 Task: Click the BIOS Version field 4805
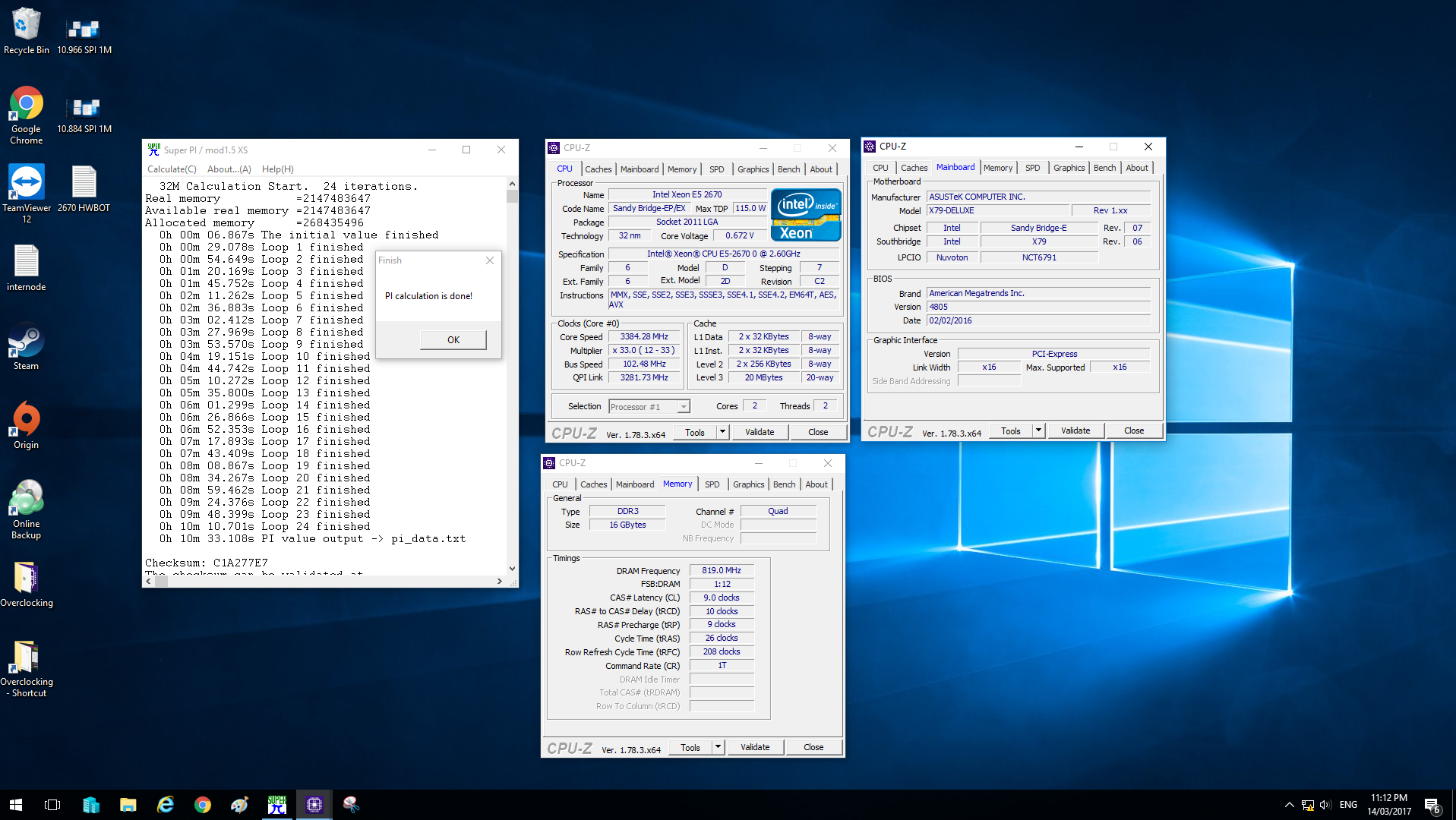click(1038, 307)
